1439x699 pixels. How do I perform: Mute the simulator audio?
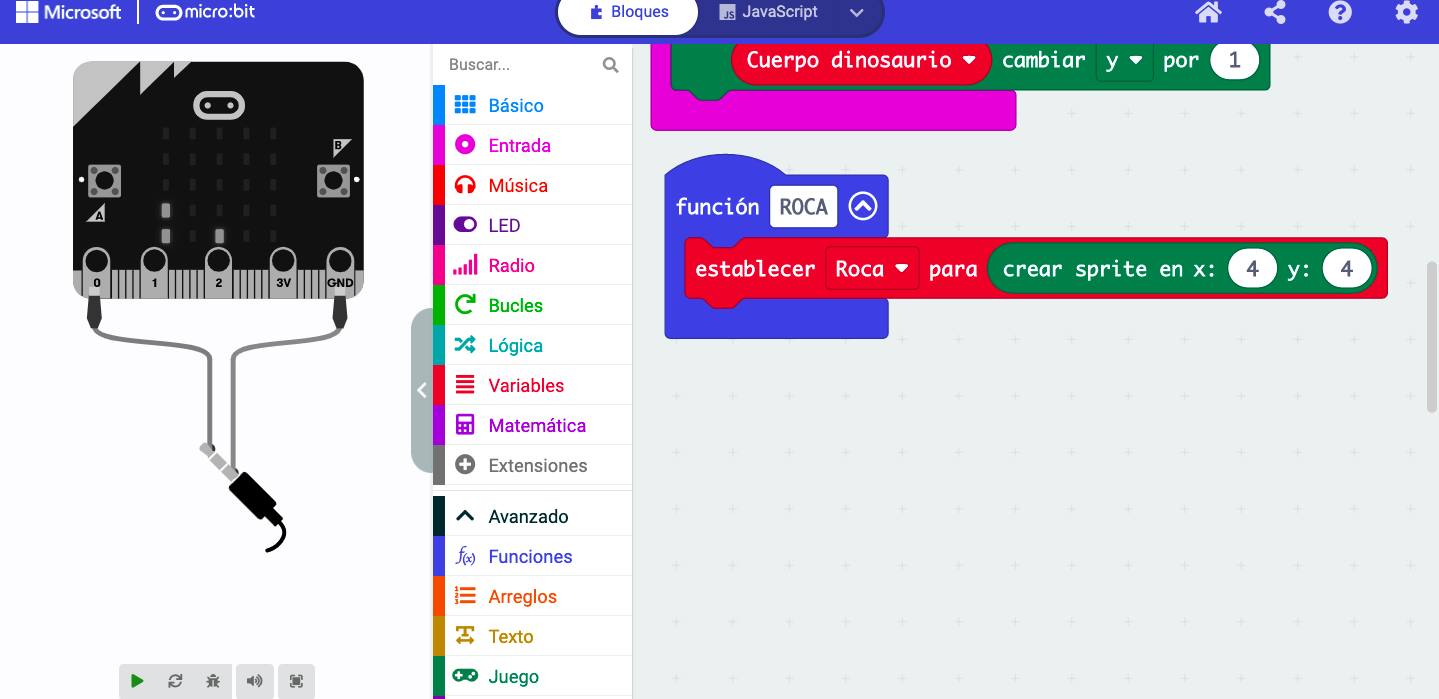pyautogui.click(x=254, y=681)
